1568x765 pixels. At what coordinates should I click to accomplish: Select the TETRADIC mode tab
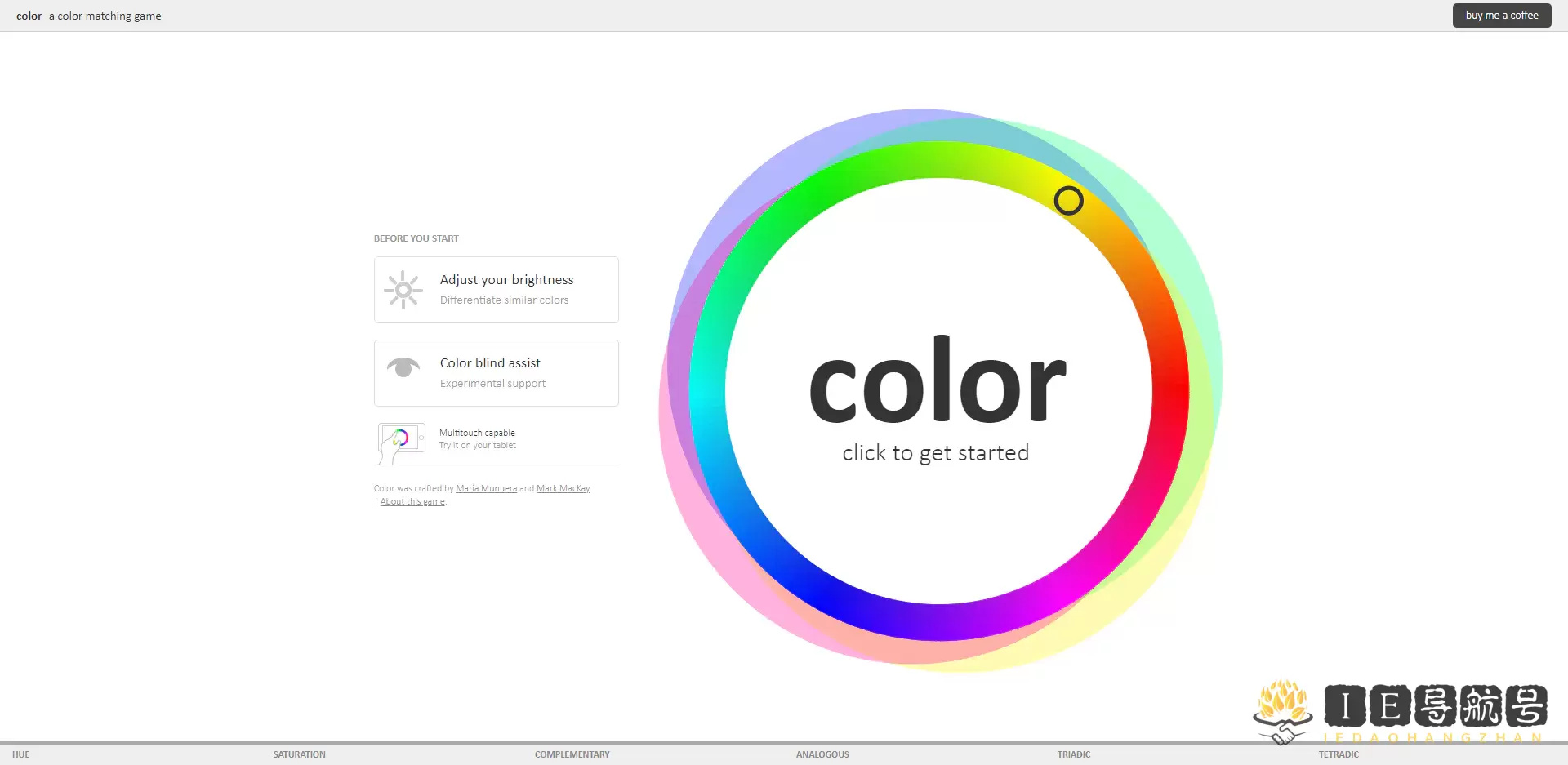pyautogui.click(x=1338, y=754)
